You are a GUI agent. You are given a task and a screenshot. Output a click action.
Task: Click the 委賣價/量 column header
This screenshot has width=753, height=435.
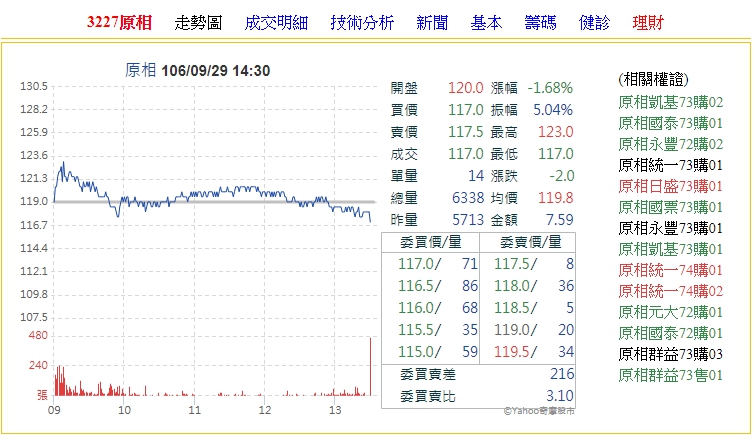(531, 242)
